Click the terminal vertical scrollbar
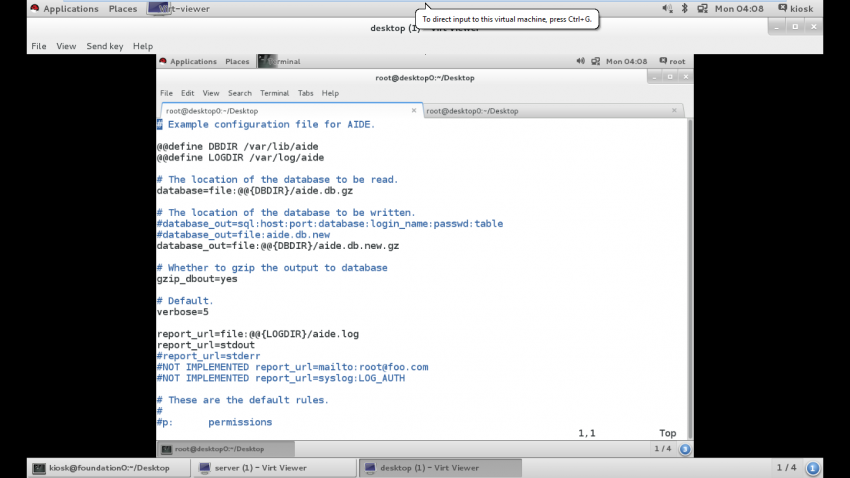 point(686,270)
